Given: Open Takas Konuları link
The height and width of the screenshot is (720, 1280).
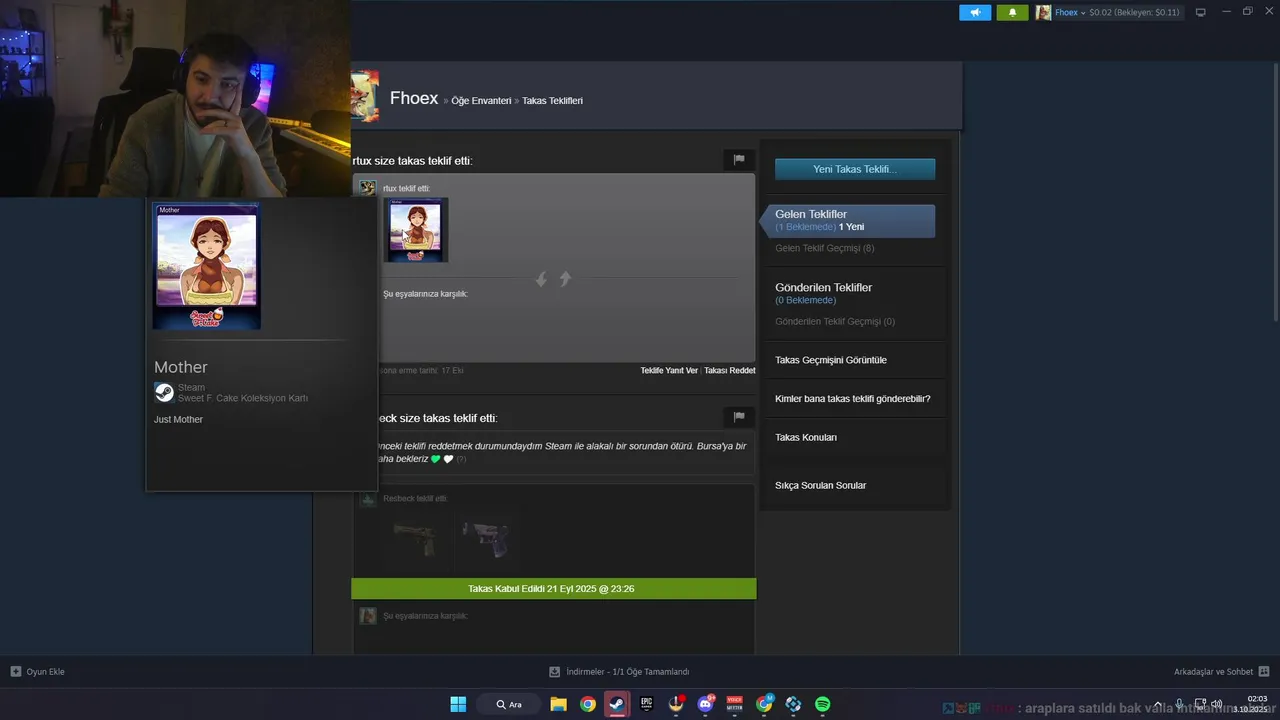Looking at the screenshot, I should [806, 437].
